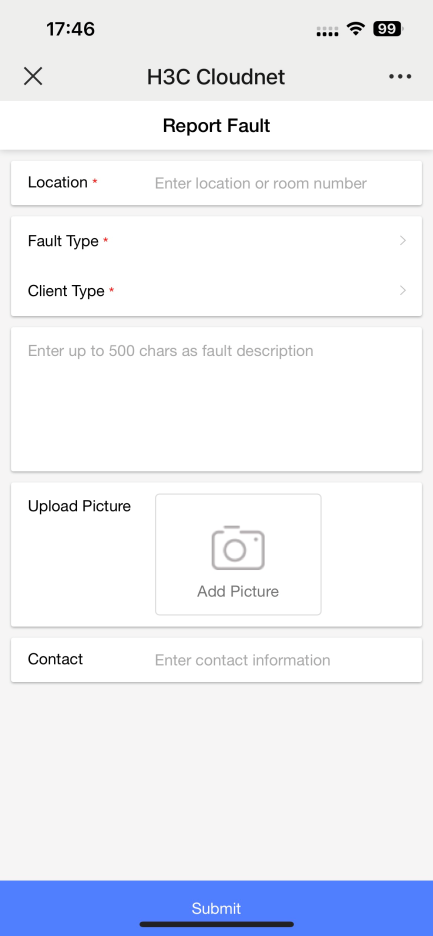Image resolution: width=433 pixels, height=936 pixels.
Task: Expand the Client Type chevron
Action: [403, 291]
